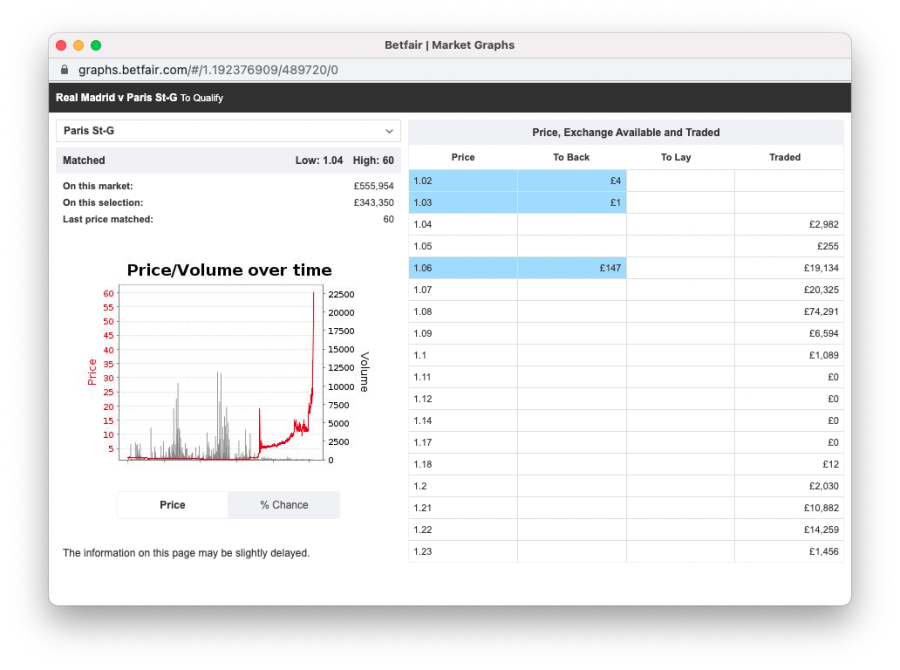This screenshot has height=670, width=900.
Task: Select the 1.12 price row label
Action: point(422,399)
